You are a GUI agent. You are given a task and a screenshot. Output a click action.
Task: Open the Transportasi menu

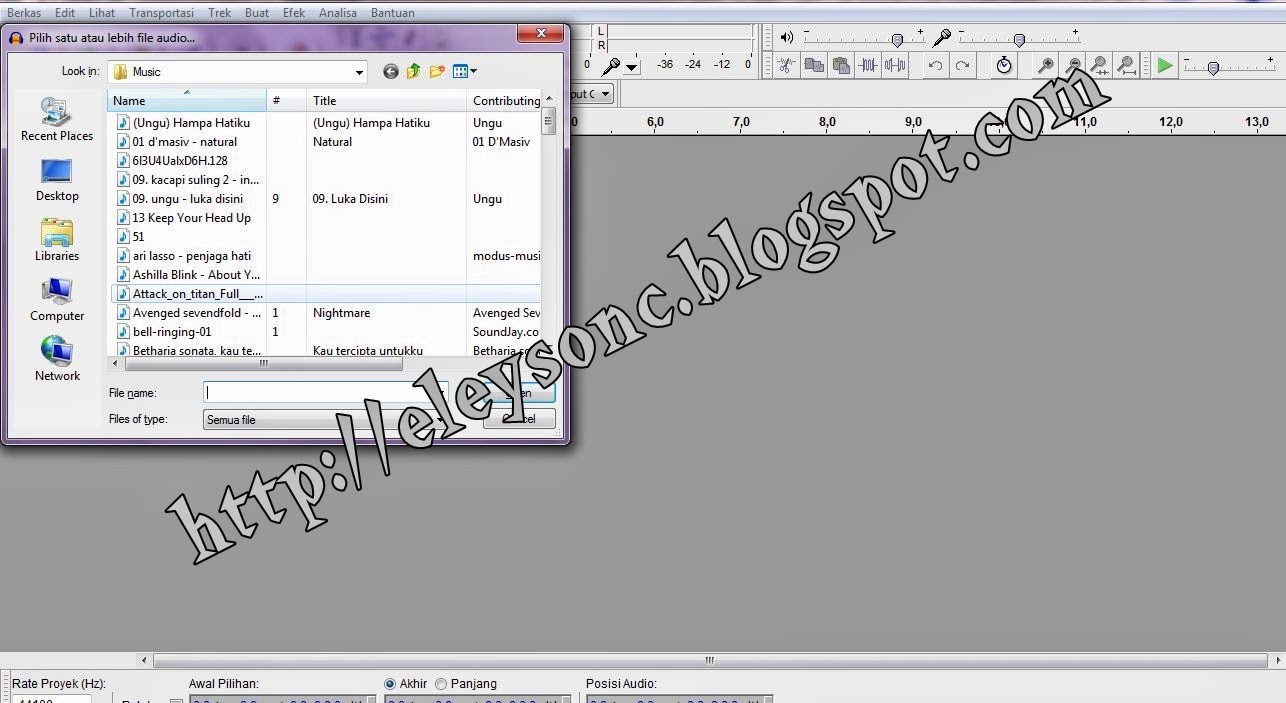click(x=161, y=13)
